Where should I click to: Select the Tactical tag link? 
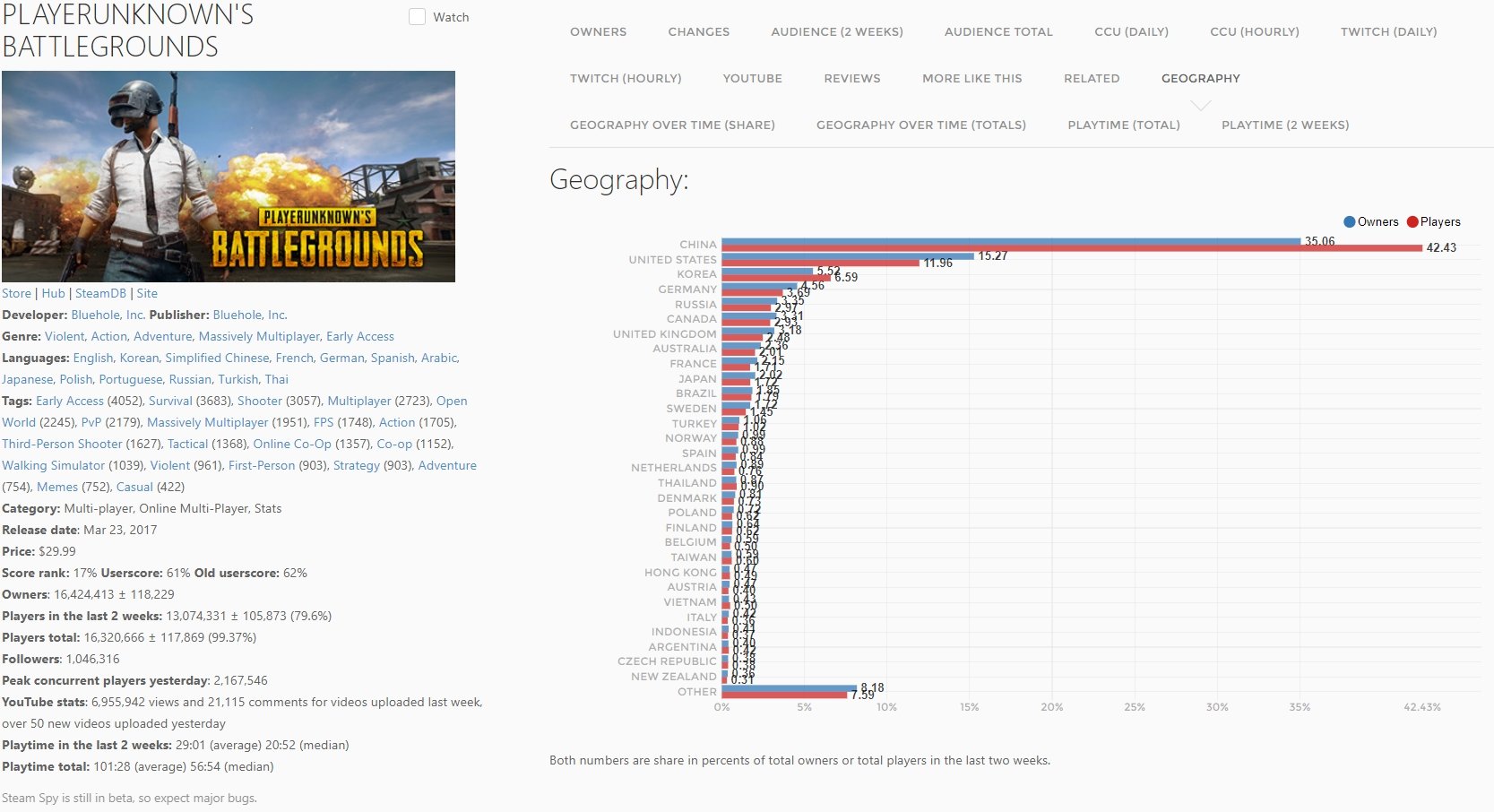(188, 444)
